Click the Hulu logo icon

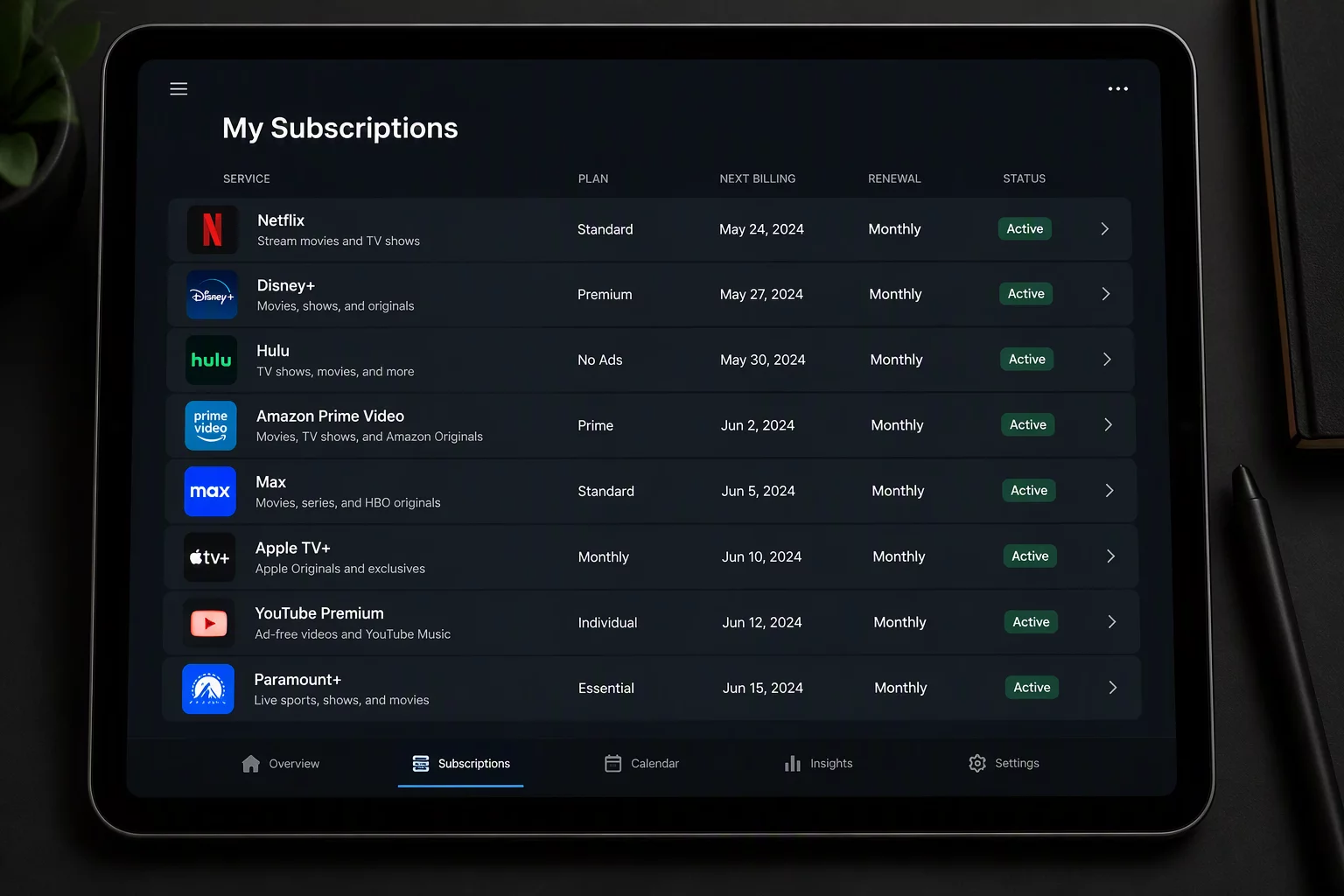(212, 360)
